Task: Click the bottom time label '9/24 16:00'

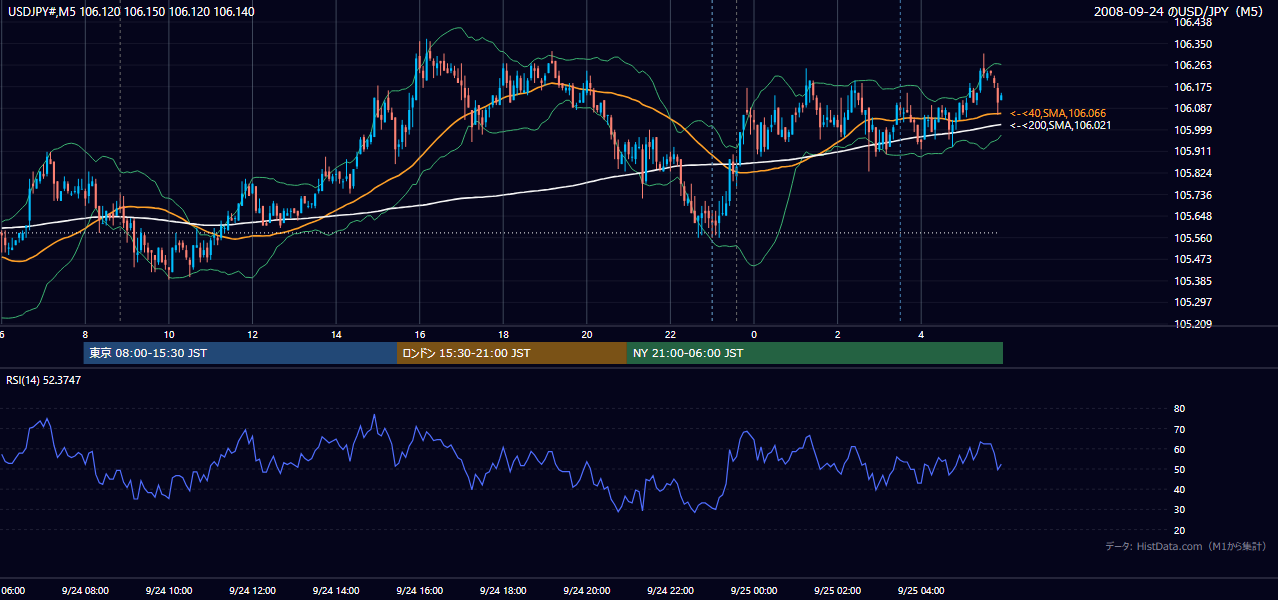Action: point(419,591)
